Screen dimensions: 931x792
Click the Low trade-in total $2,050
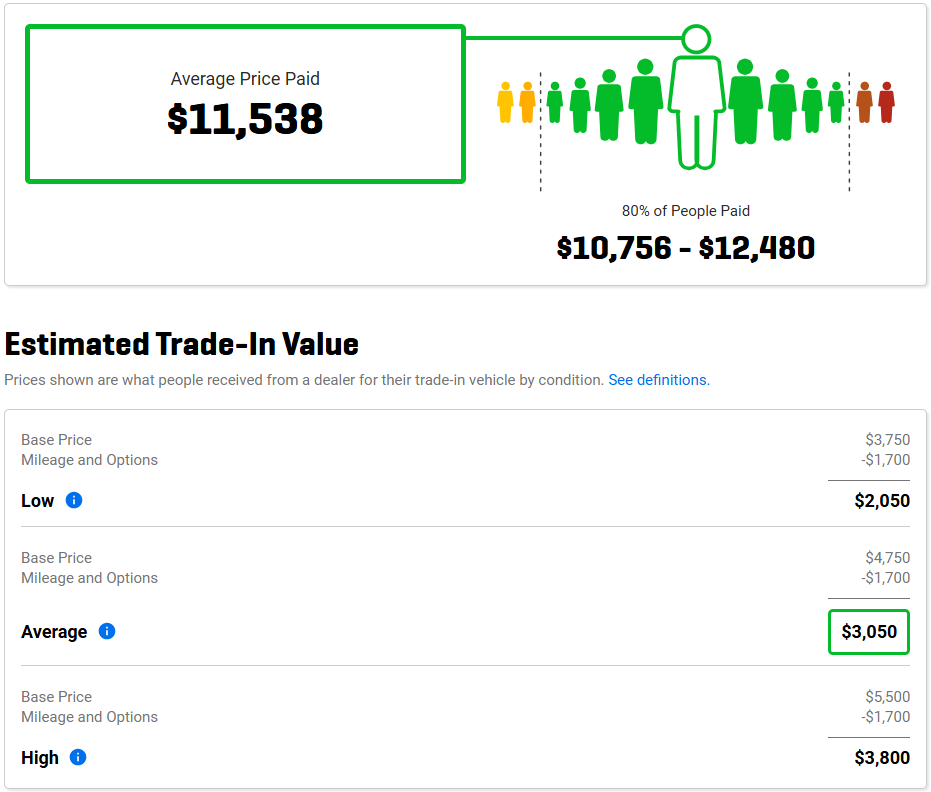(882, 501)
